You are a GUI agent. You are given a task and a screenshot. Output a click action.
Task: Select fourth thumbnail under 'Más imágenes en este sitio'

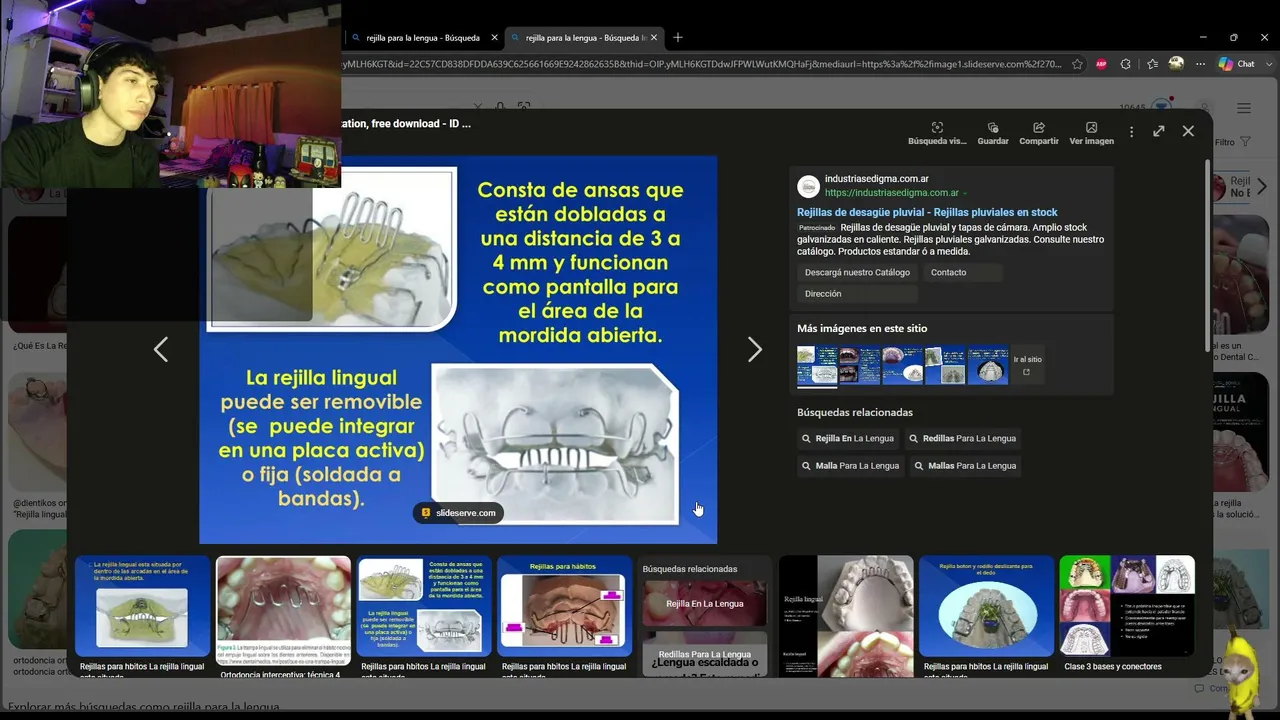pyautogui.click(x=945, y=366)
